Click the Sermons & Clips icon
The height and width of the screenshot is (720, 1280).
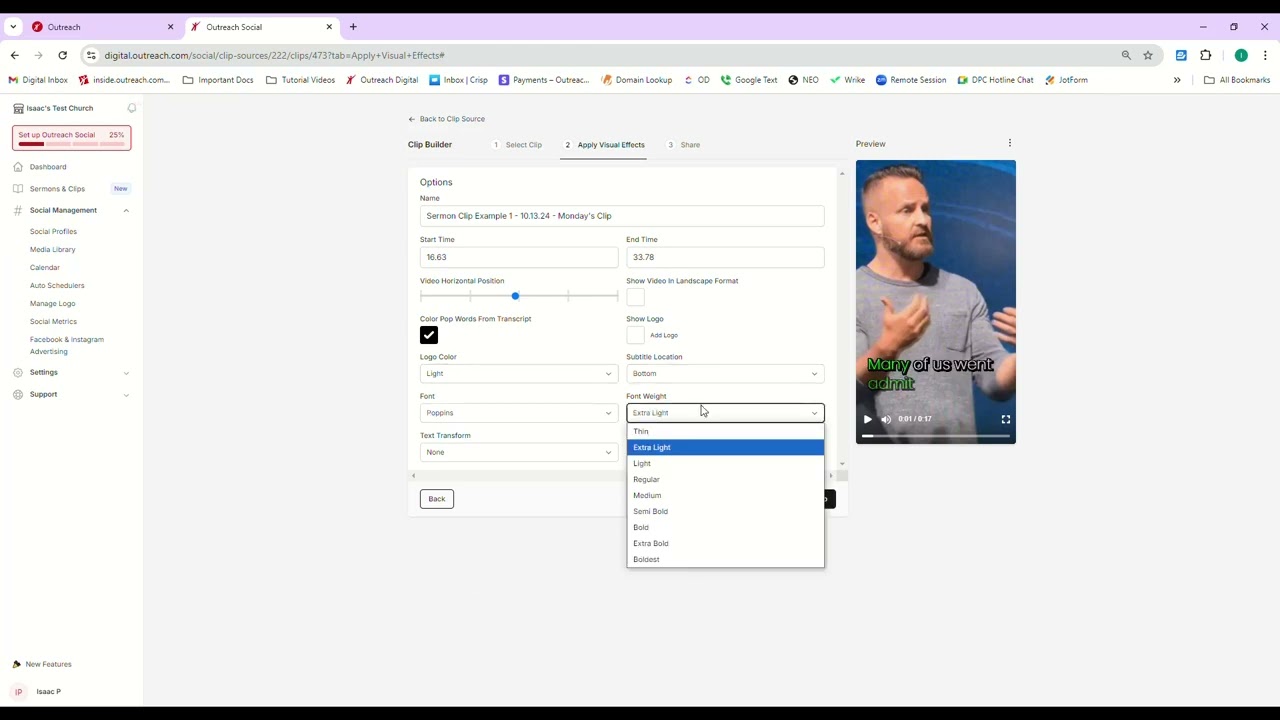[18, 188]
